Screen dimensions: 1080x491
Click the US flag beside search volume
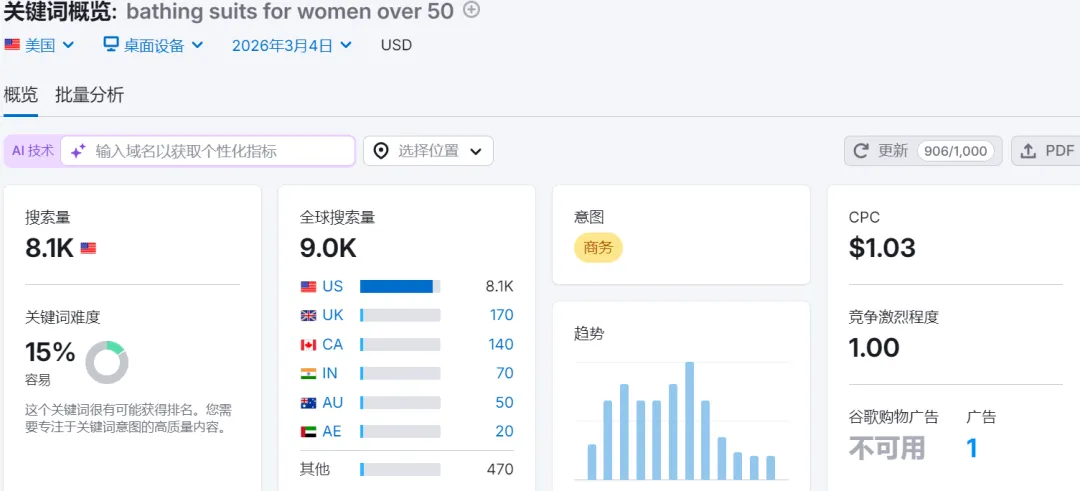point(88,248)
